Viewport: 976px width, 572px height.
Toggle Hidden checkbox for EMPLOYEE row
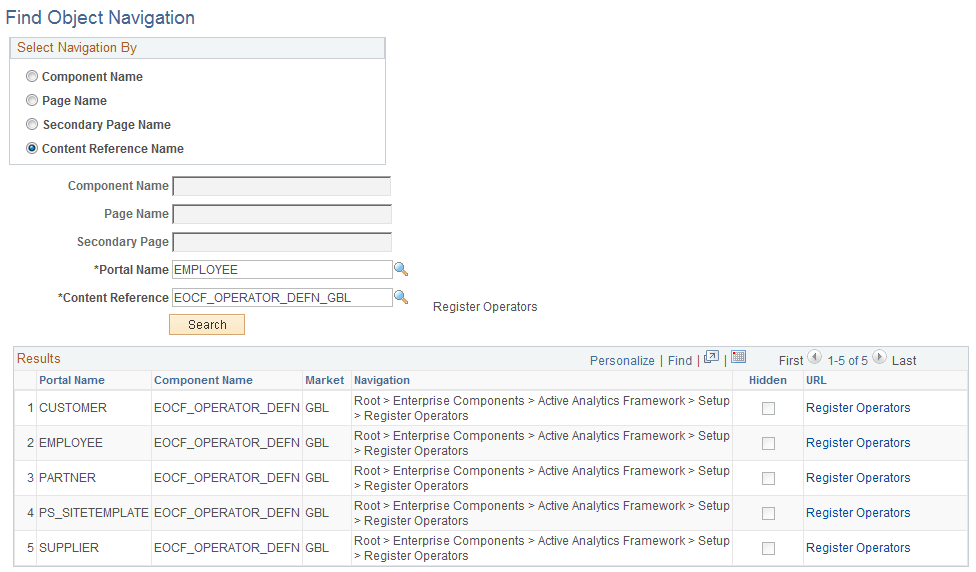tap(769, 443)
